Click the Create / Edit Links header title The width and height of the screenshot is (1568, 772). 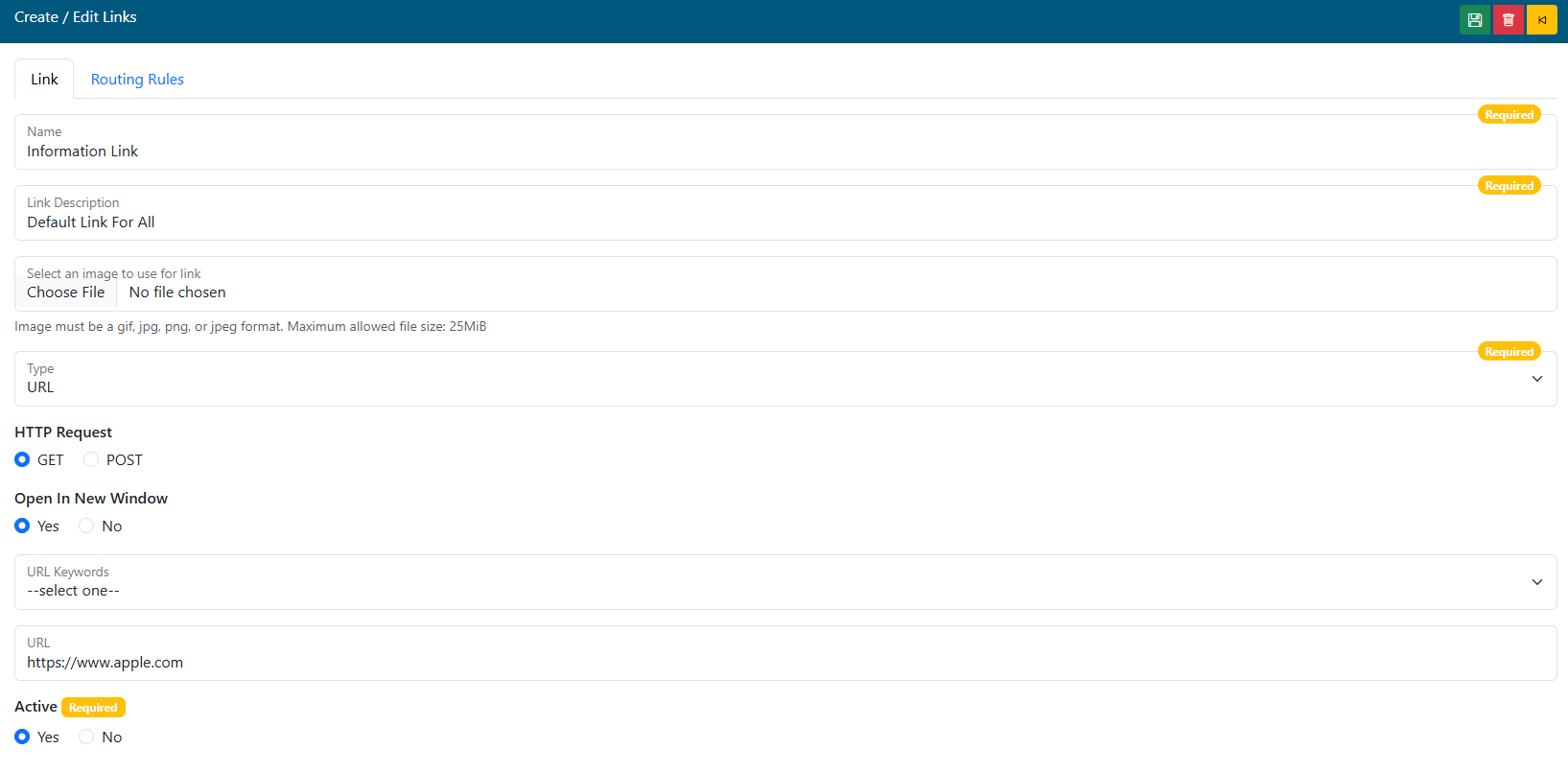tap(76, 17)
